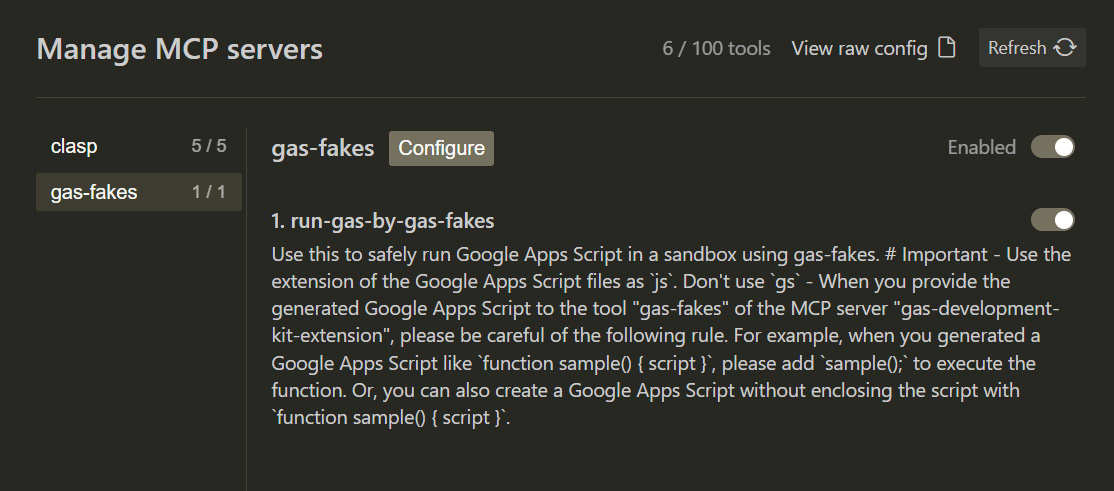Click the 6 / 100 tools counter
This screenshot has height=491, width=1114.
point(716,48)
